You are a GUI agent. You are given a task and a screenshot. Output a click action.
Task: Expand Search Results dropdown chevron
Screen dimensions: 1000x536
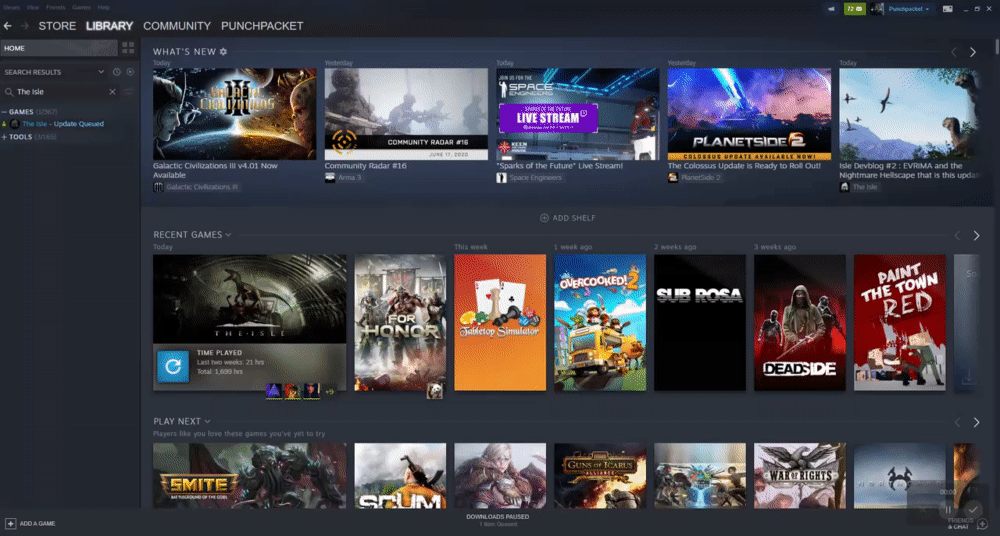101,72
